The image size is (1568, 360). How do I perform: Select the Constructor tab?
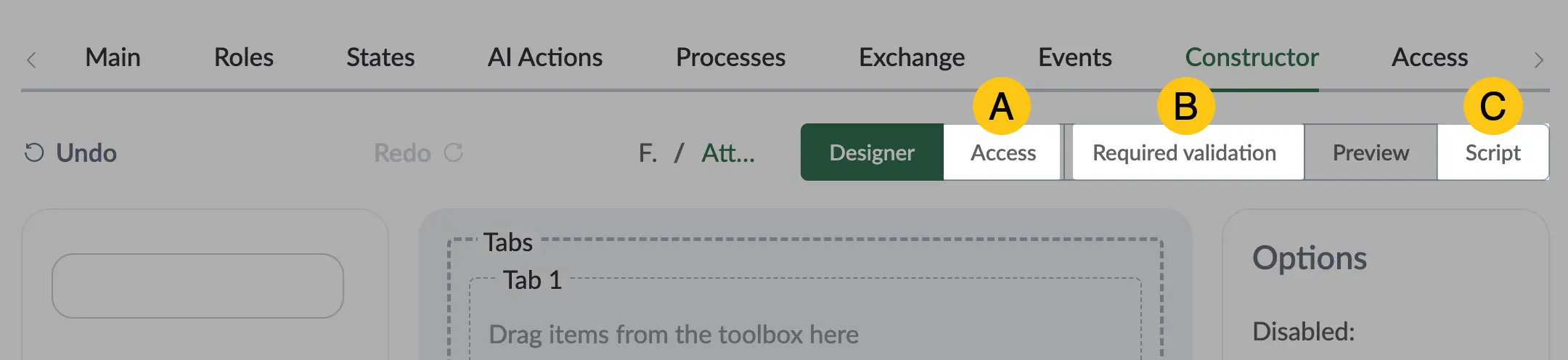[x=1251, y=57]
